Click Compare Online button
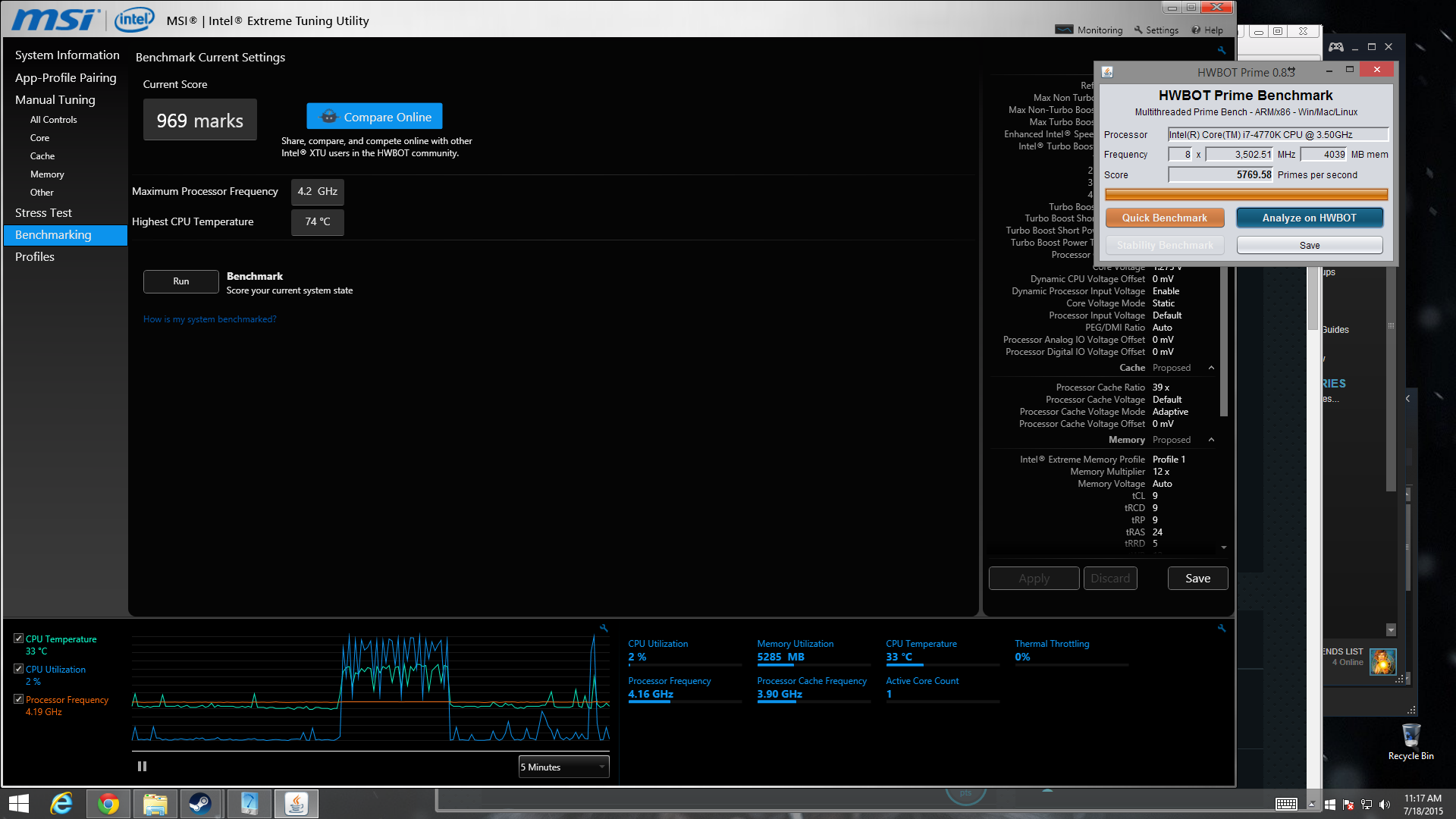This screenshot has height=819, width=1456. coord(375,117)
